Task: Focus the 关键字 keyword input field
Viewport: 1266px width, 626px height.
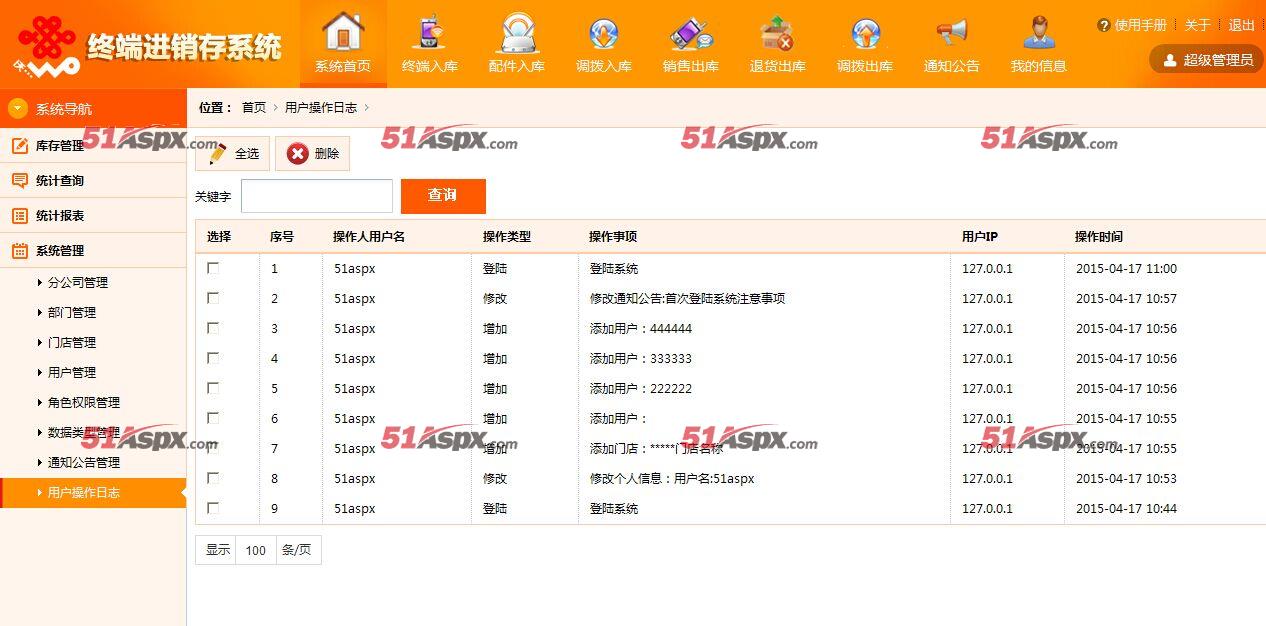Action: pos(316,196)
